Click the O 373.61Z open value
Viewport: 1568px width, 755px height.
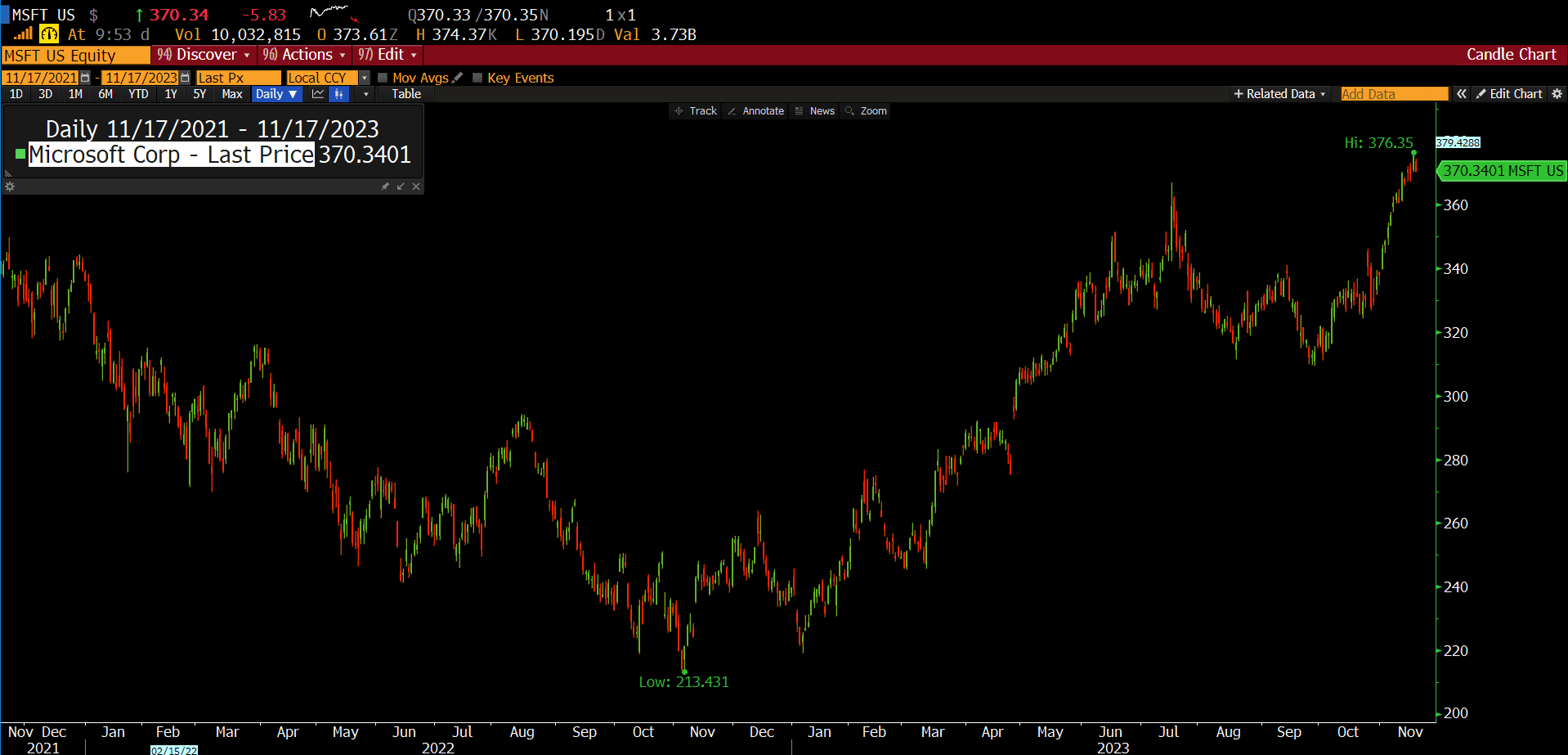tap(357, 34)
